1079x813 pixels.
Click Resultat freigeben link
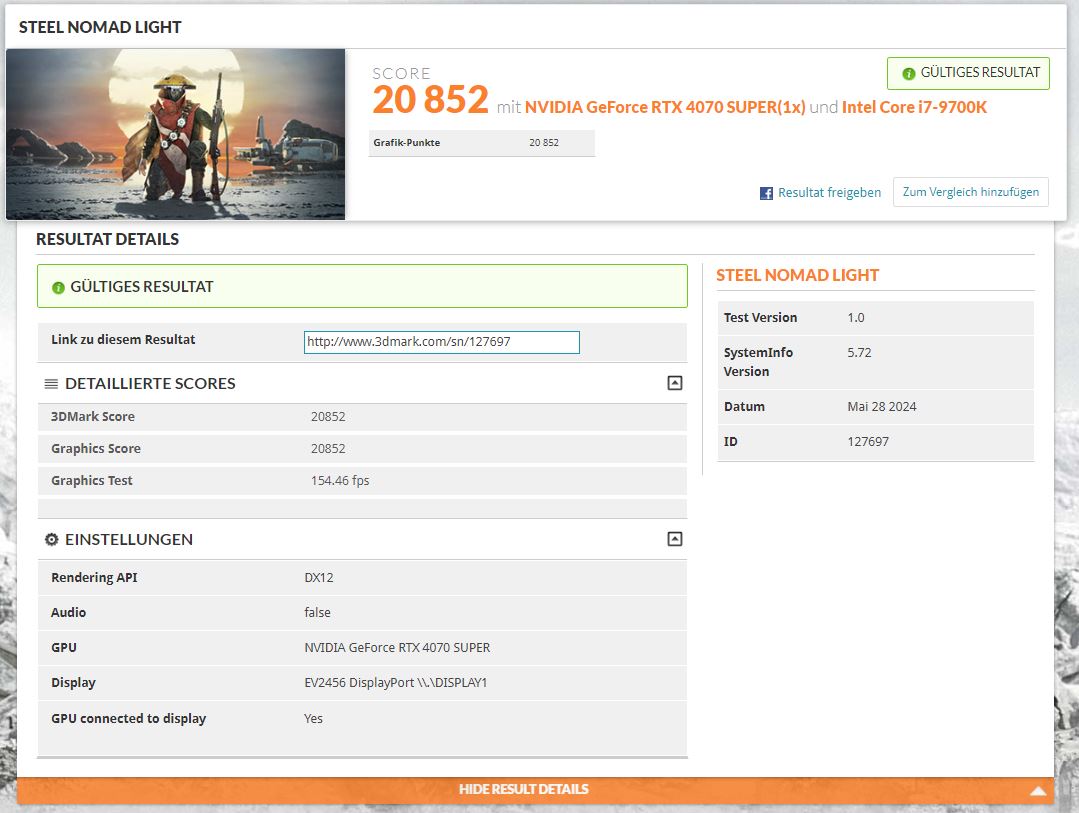point(829,193)
